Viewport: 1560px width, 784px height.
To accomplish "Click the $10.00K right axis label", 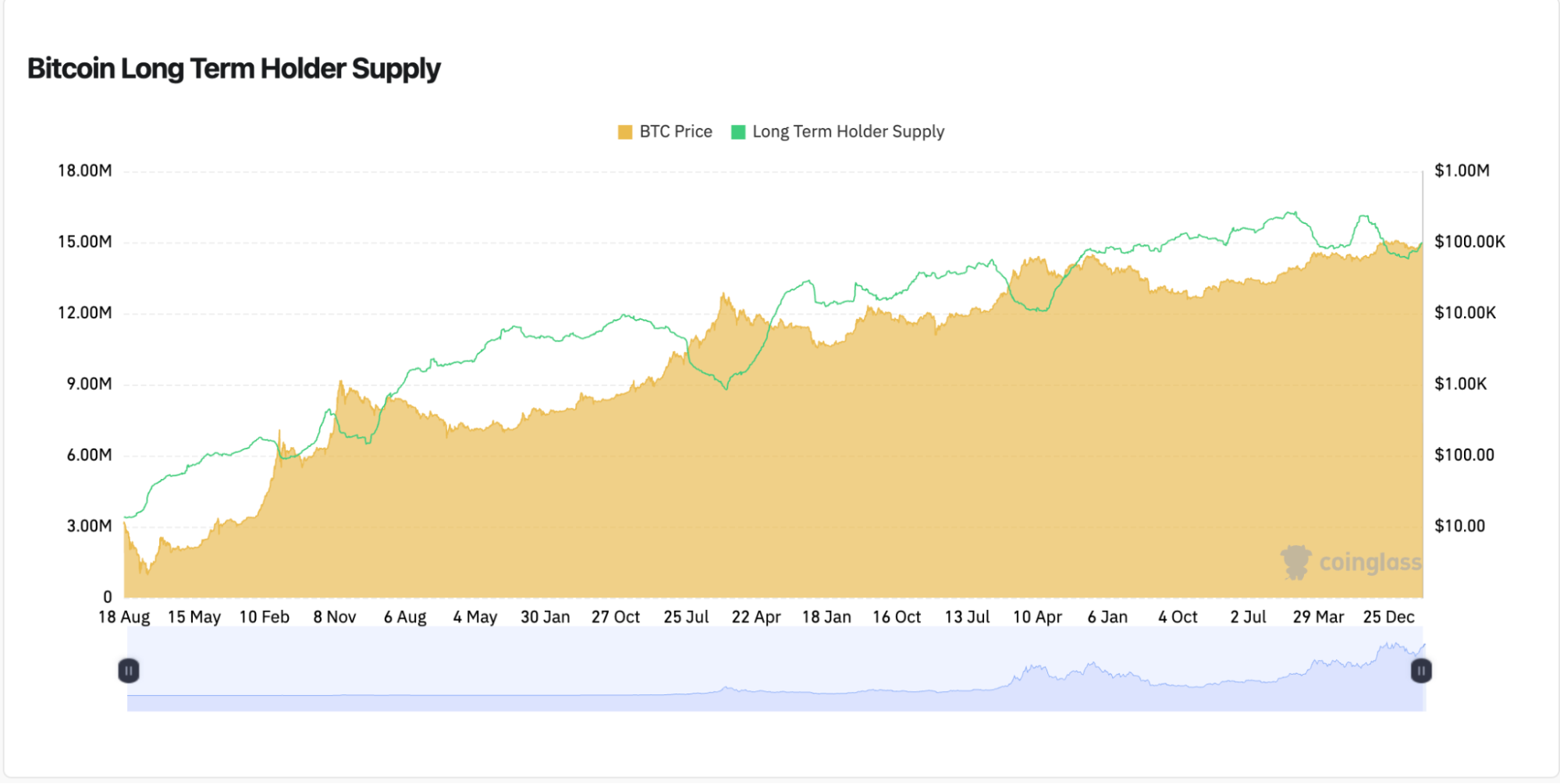I will coord(1466,313).
